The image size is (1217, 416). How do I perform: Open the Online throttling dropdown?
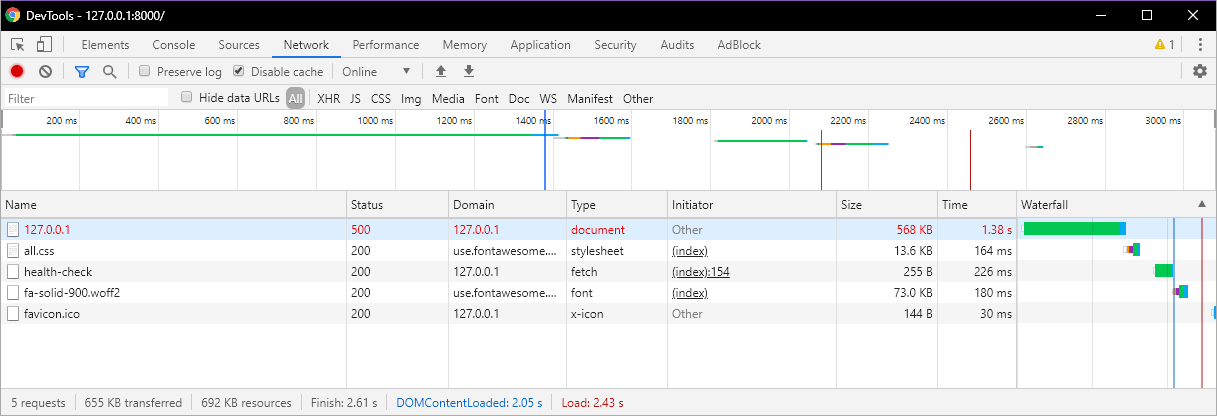pyautogui.click(x=376, y=72)
